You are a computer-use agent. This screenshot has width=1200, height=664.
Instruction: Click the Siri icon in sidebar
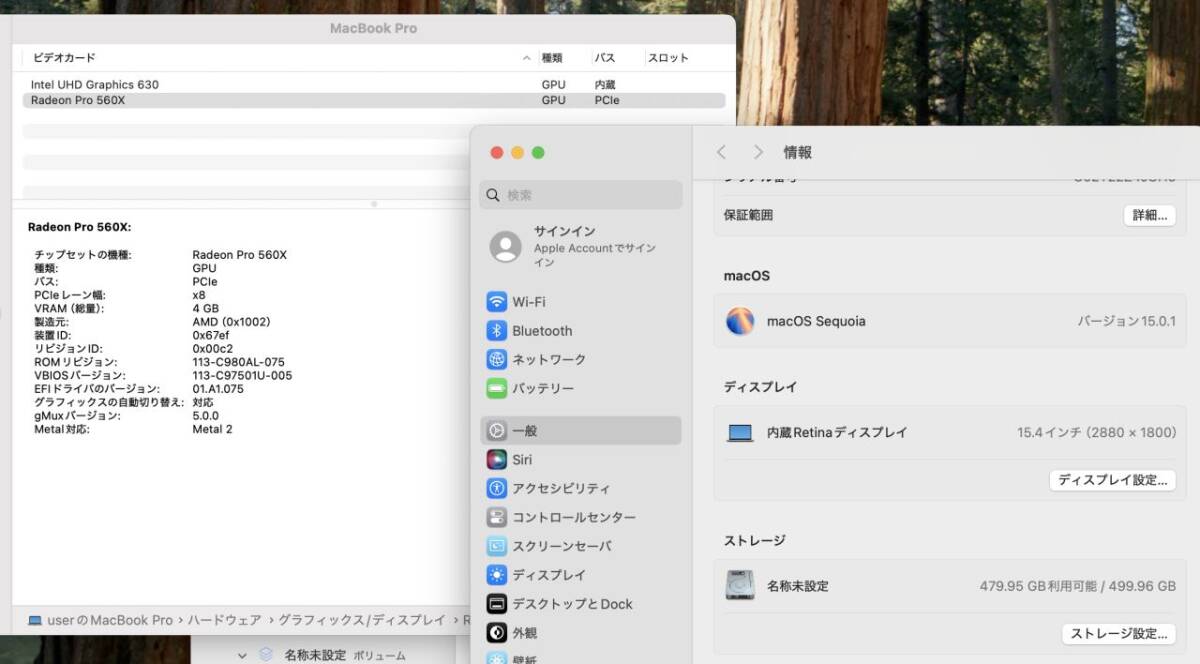[497, 460]
